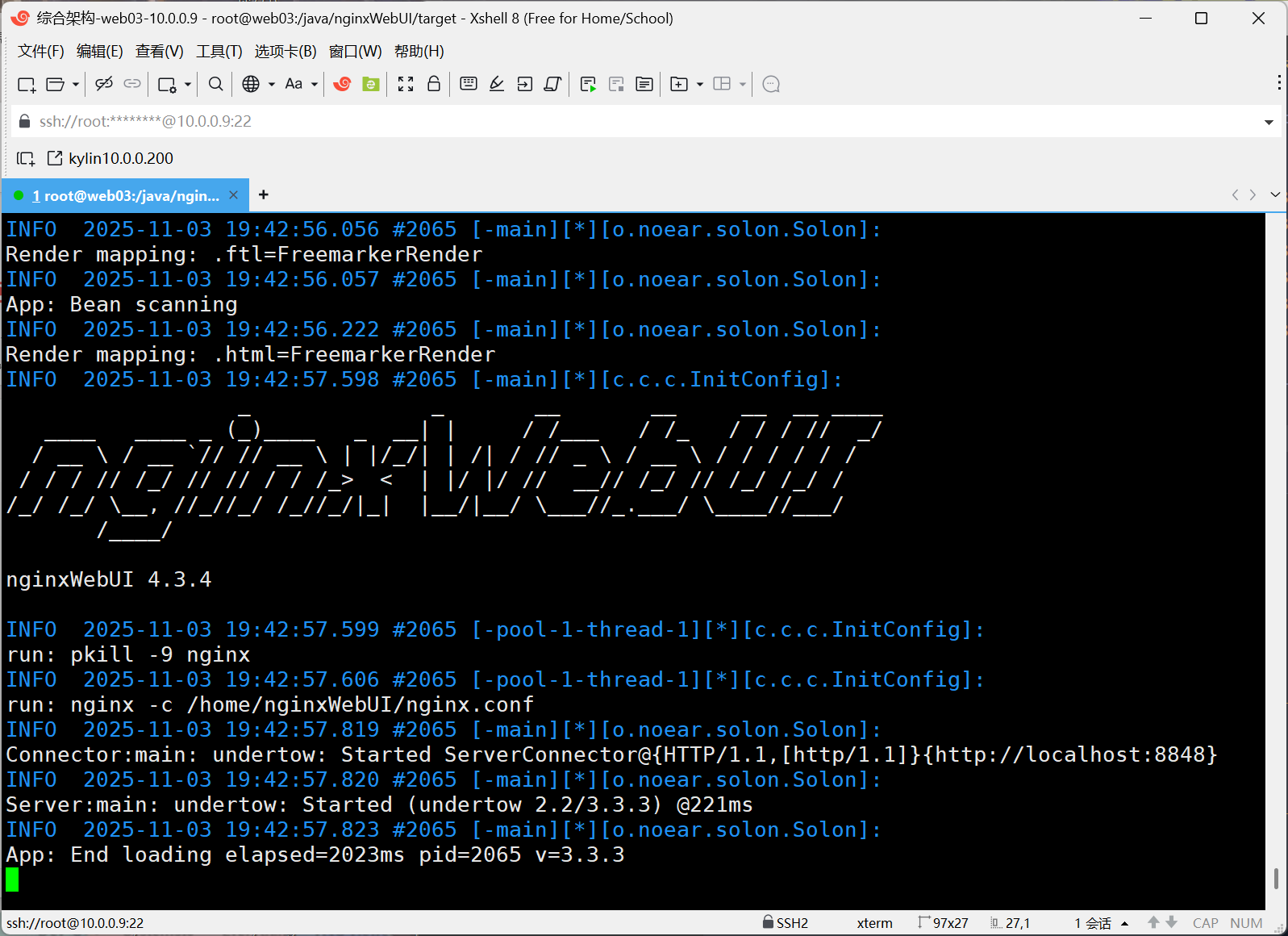Image resolution: width=1288 pixels, height=936 pixels.
Task: Click the Highlight pen icon
Action: click(497, 84)
